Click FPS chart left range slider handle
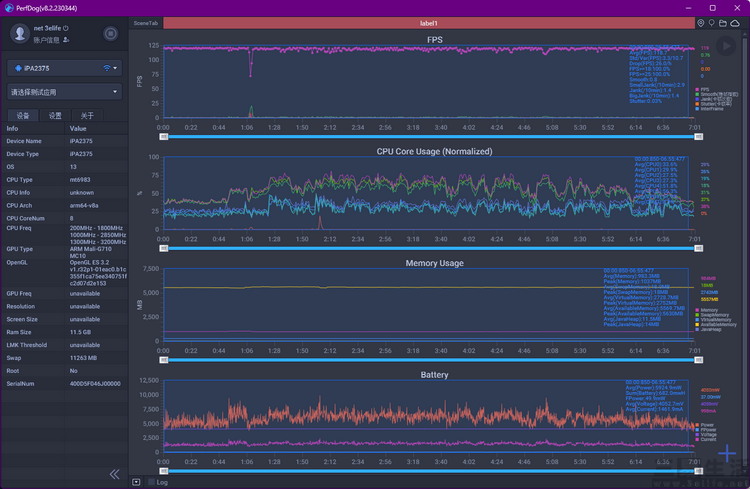Screen dimensions: 750x489 pyautogui.click(x=164, y=137)
